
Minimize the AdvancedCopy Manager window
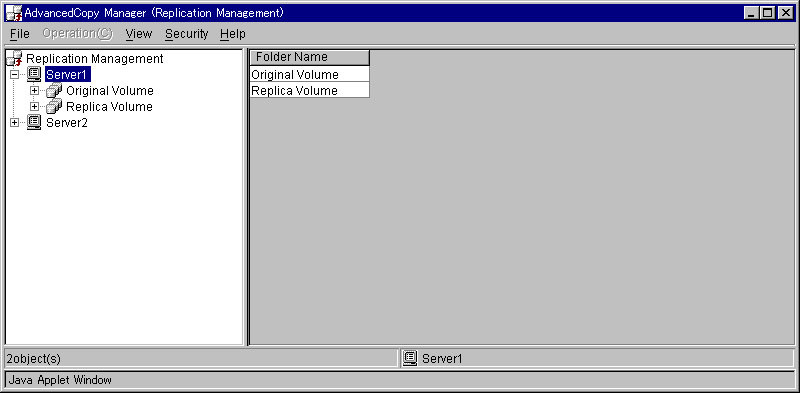[x=751, y=13]
